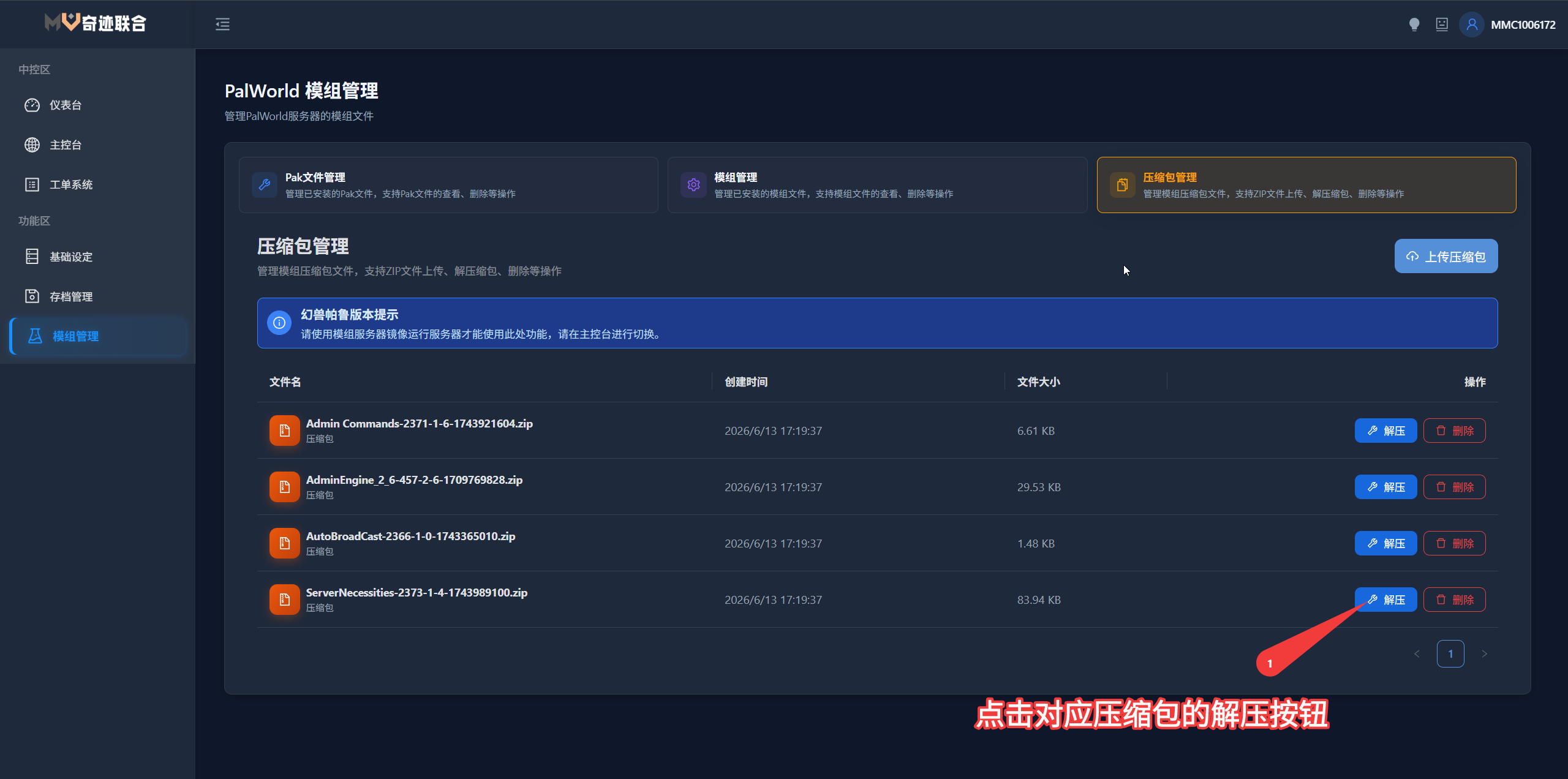The width and height of the screenshot is (1568, 779).
Task: Delete AutoBroadCast zip with 删除
Action: [x=1454, y=543]
